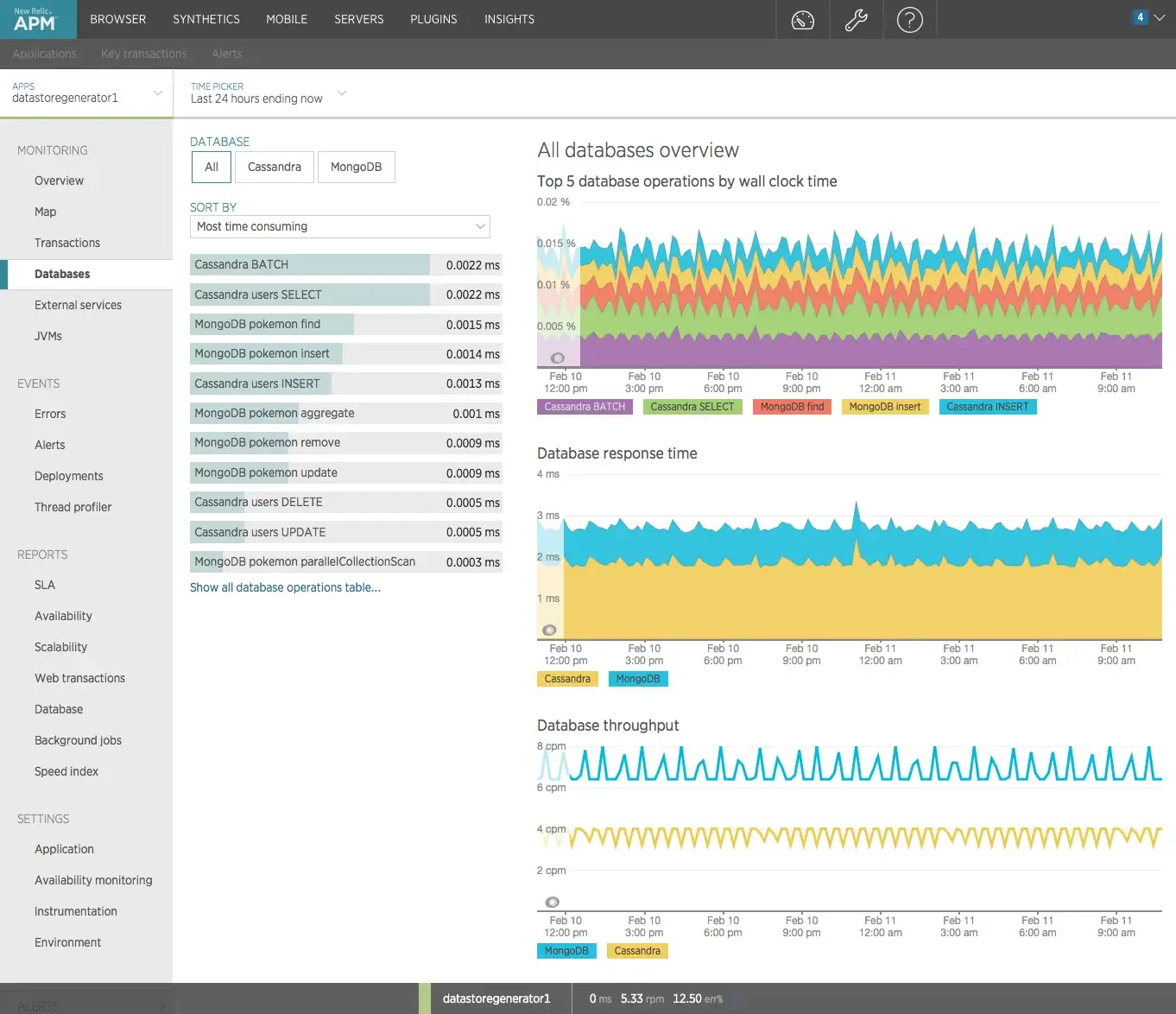Open the Most time consuming sort dropdown

[339, 226]
